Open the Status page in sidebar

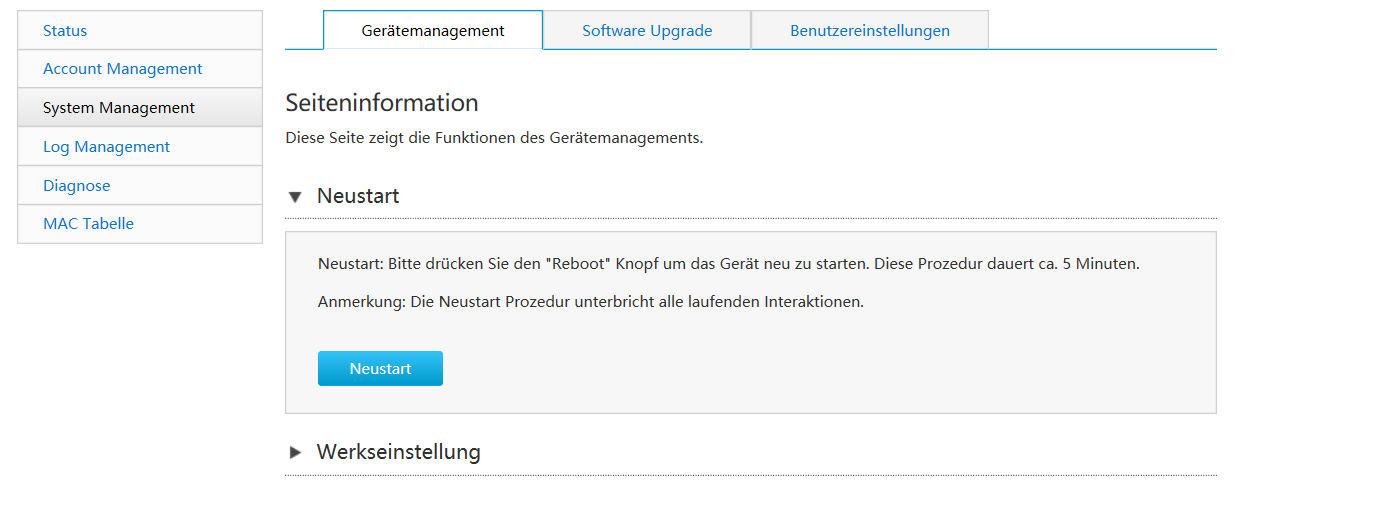pyautogui.click(x=65, y=31)
